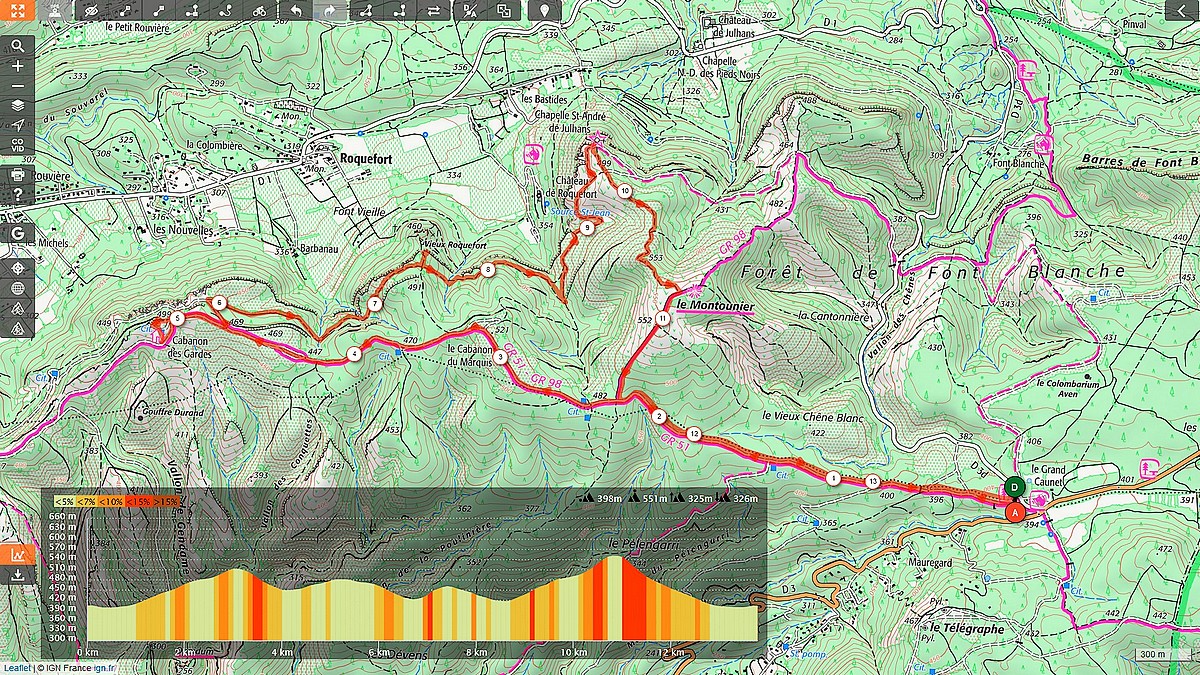The height and width of the screenshot is (675, 1200).
Task: Select waypoint 3 near Cabanon du Marquis
Action: coord(498,357)
